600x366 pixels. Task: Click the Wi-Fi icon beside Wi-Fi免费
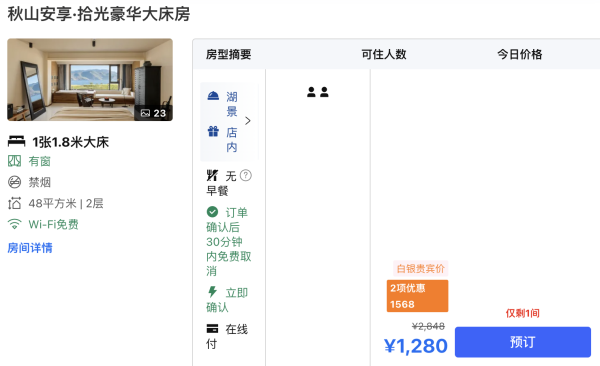15,224
